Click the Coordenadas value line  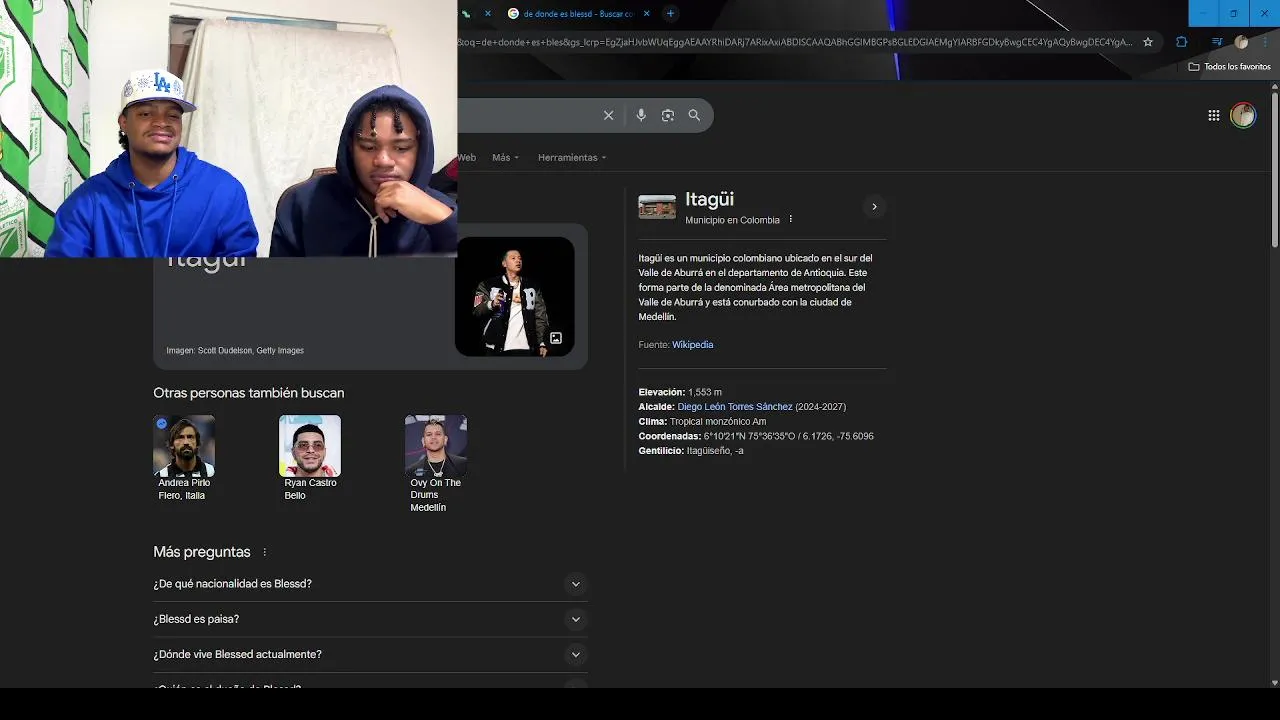(x=756, y=436)
